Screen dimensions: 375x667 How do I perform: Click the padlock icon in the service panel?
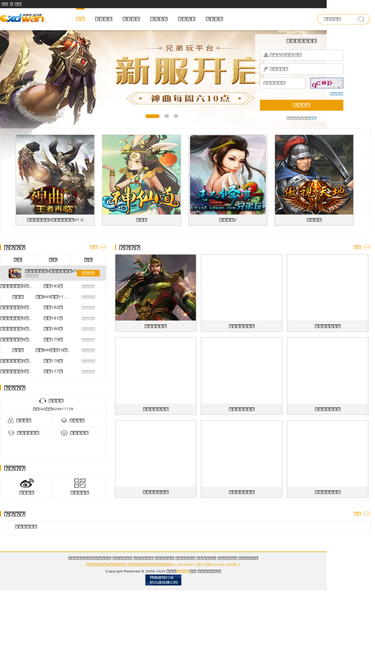(11, 420)
